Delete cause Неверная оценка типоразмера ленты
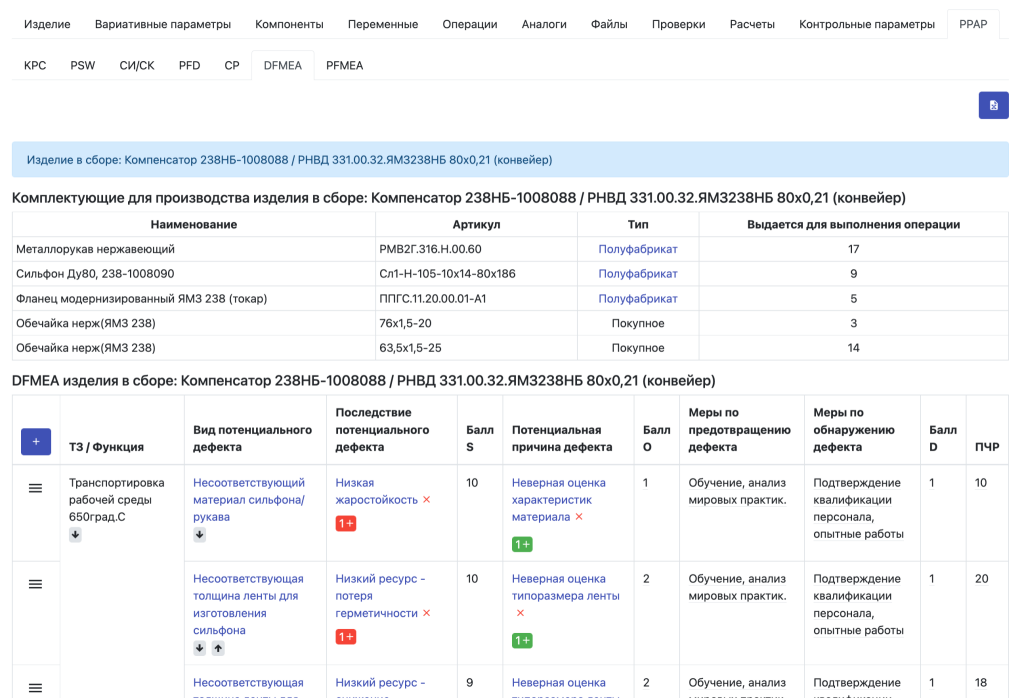This screenshot has height=698, width=1024. pos(520,613)
